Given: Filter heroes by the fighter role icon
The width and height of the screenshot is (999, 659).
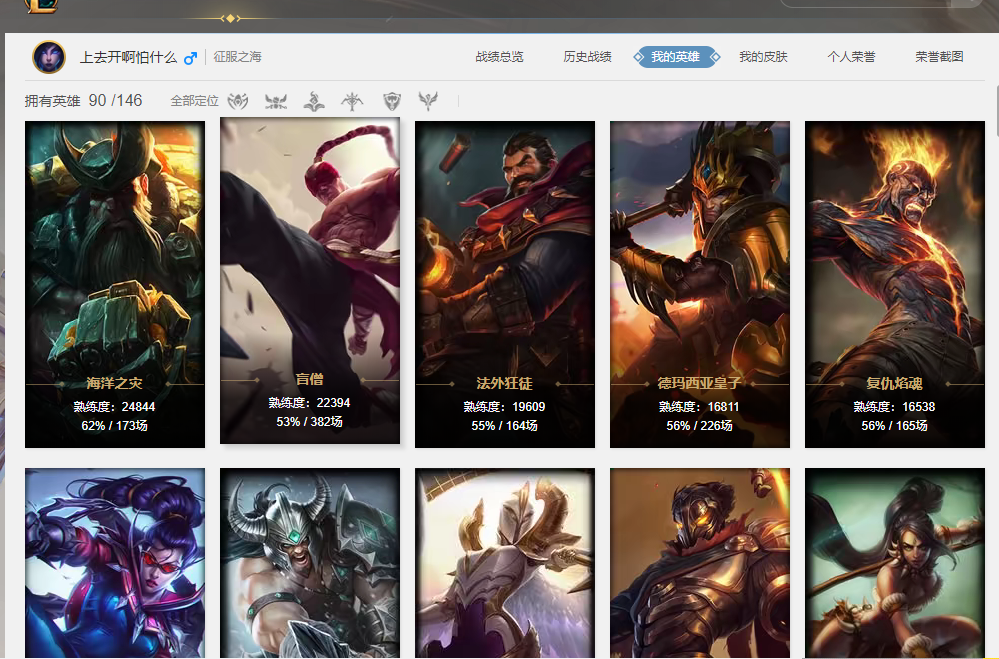Looking at the screenshot, I should click(x=276, y=101).
